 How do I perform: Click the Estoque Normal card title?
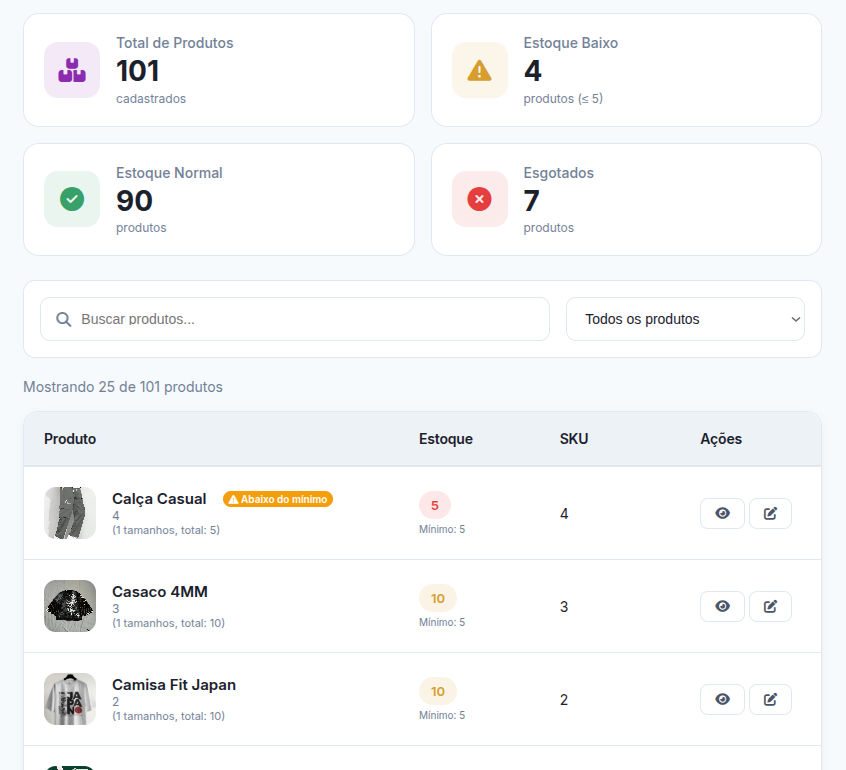coord(169,173)
